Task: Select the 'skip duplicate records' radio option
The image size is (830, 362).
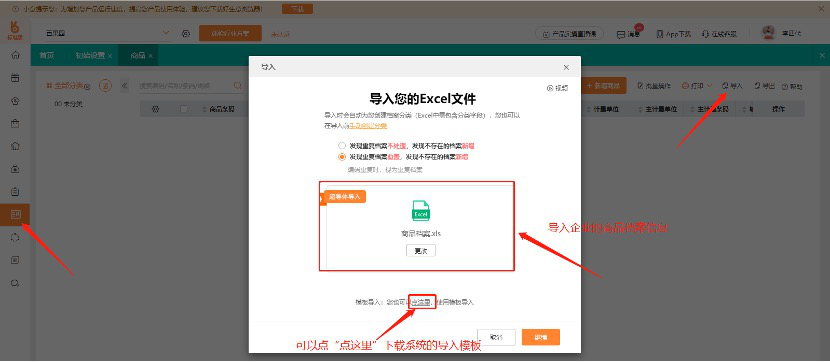Action: [x=342, y=146]
